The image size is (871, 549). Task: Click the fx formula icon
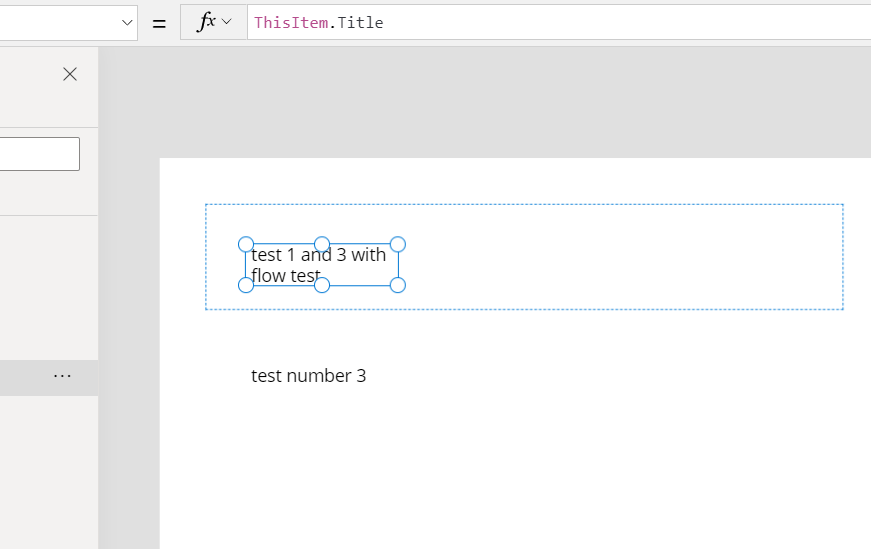206,22
